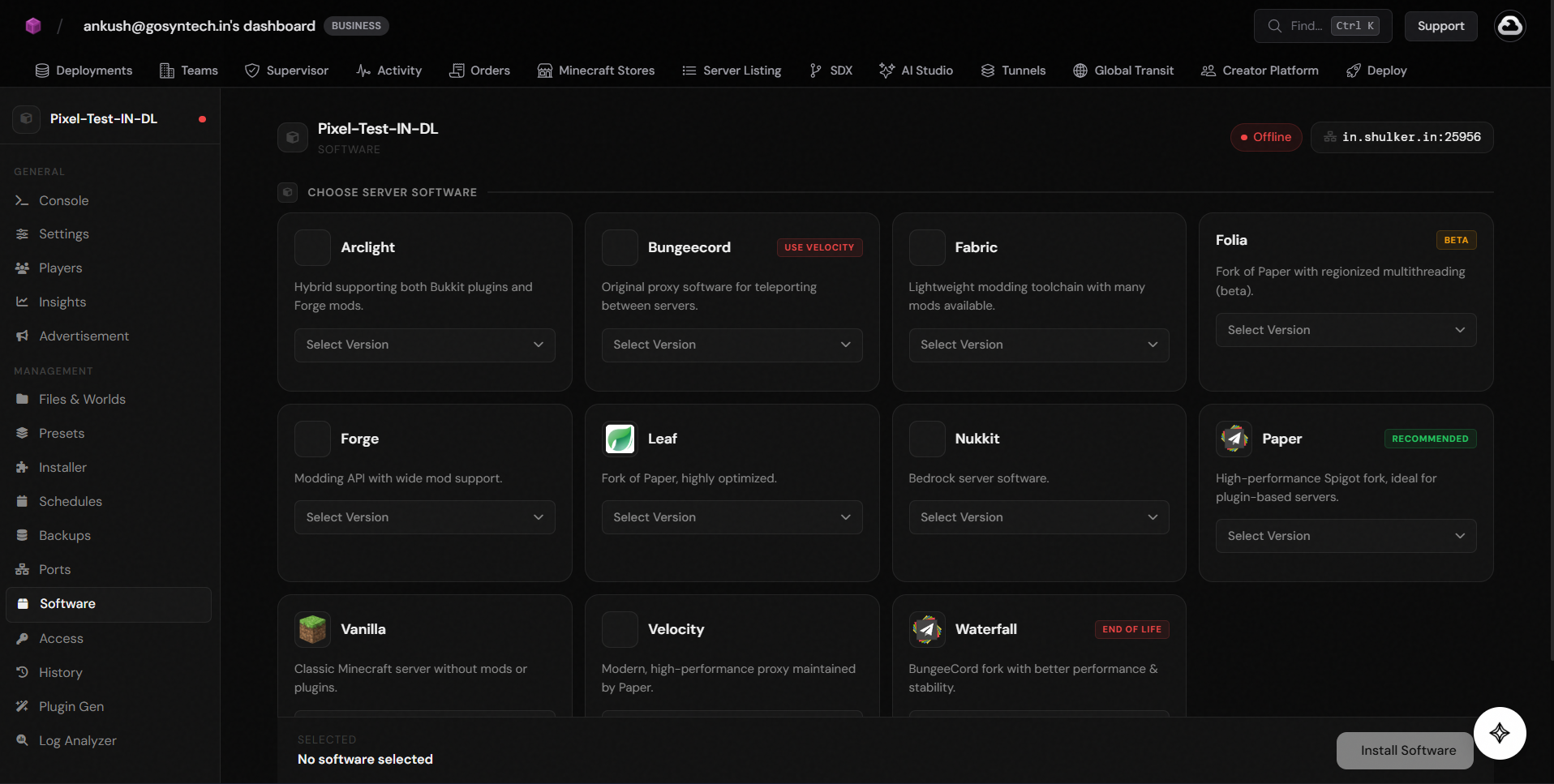The height and width of the screenshot is (784, 1554).
Task: Click the Velocity software icon placeholder
Action: pyautogui.click(x=620, y=629)
